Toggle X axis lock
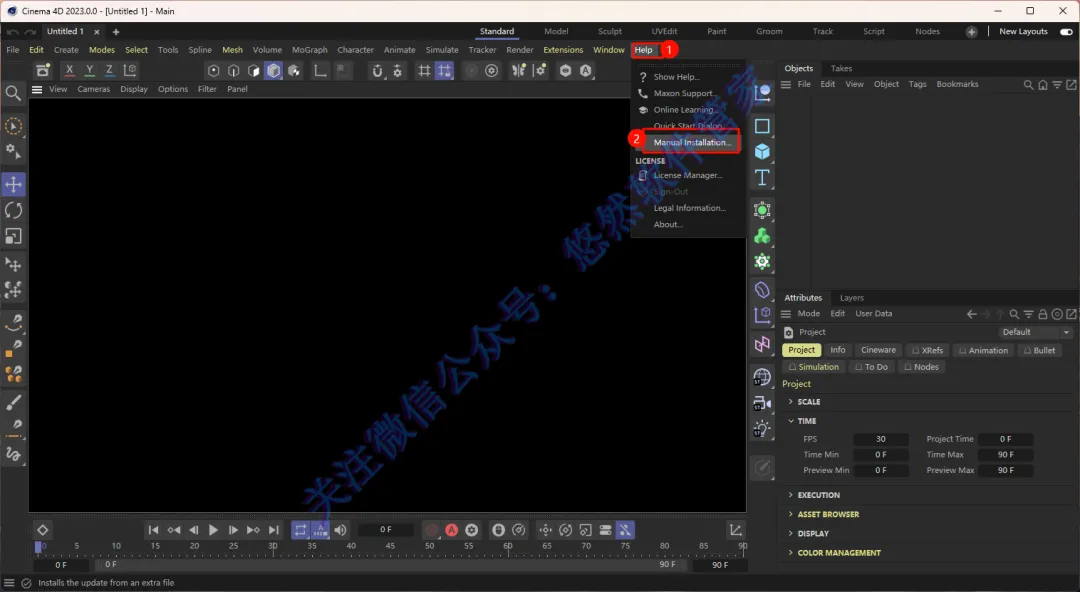 pyautogui.click(x=69, y=70)
